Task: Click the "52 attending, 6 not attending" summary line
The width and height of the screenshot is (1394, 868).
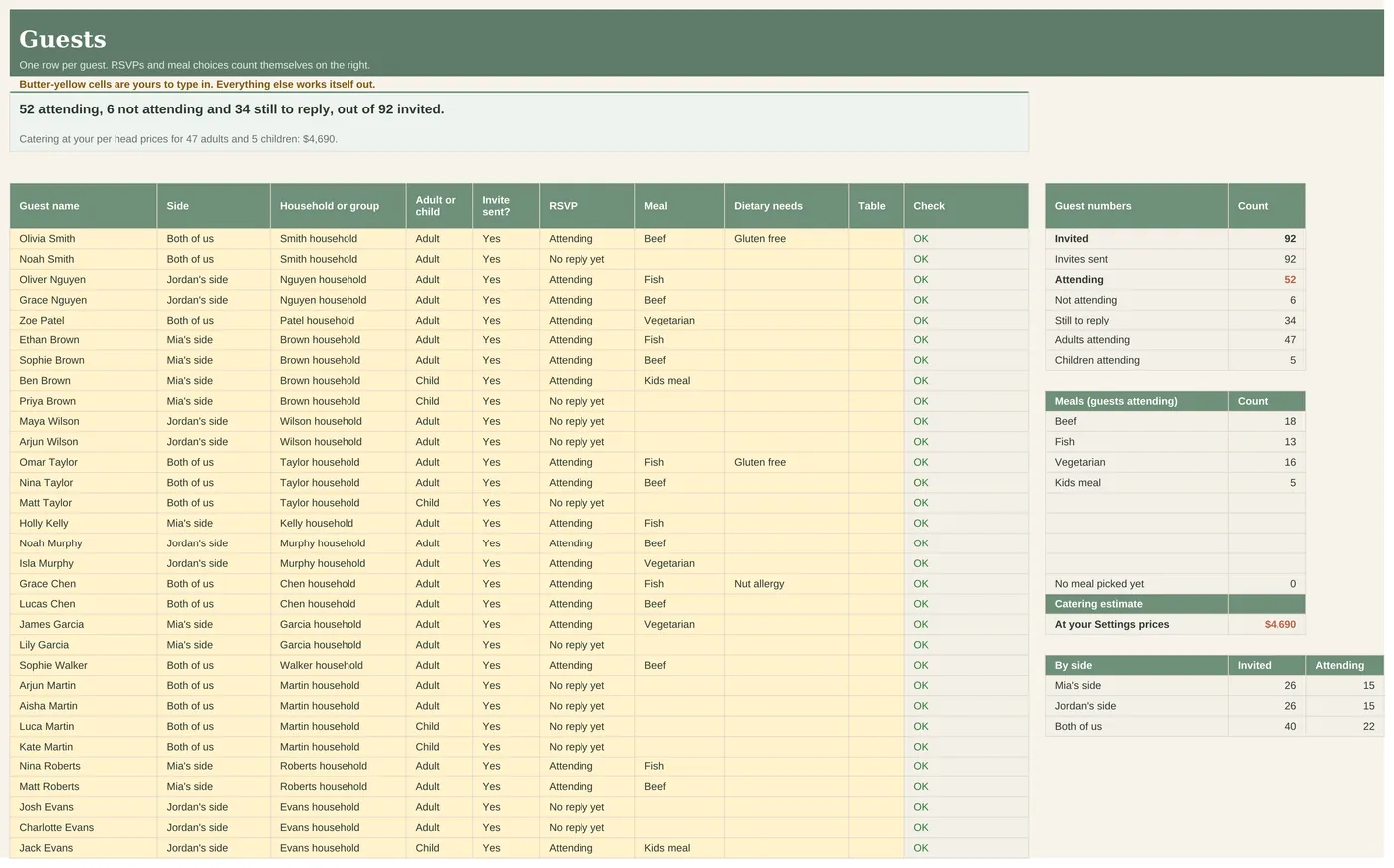Action: 232,109
